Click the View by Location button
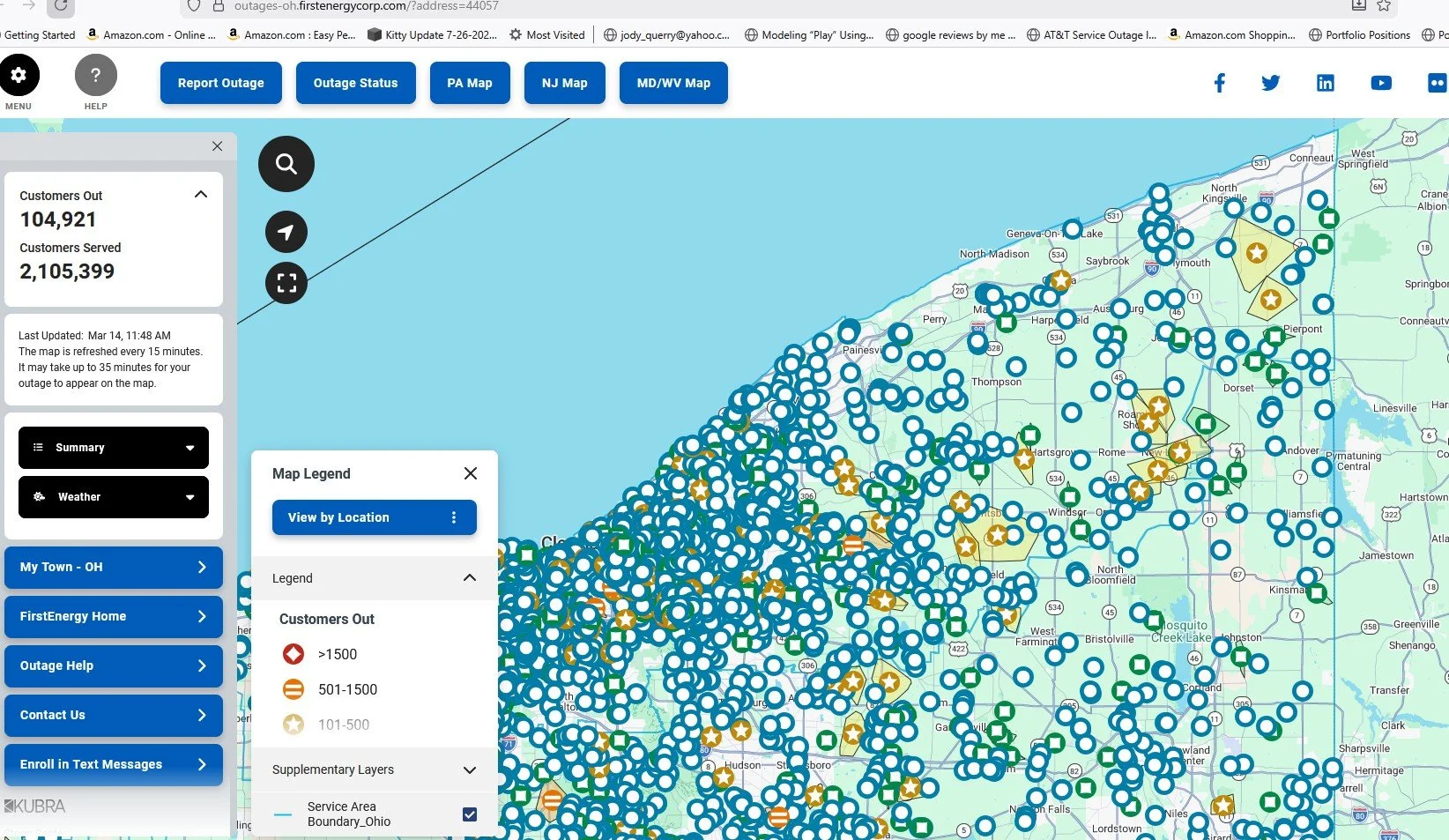1449x840 pixels. (375, 517)
